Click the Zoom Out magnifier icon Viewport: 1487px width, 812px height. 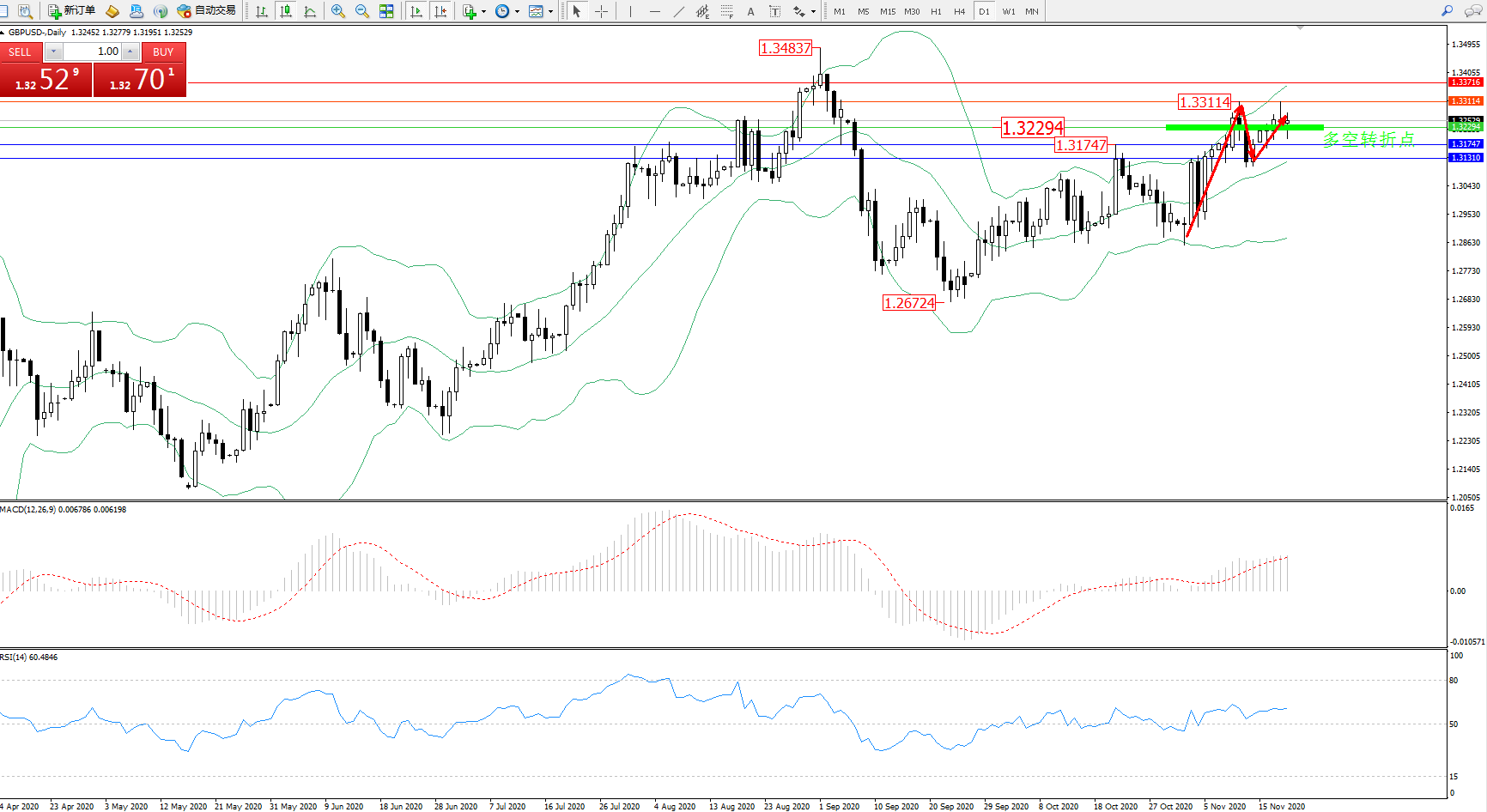(362, 11)
